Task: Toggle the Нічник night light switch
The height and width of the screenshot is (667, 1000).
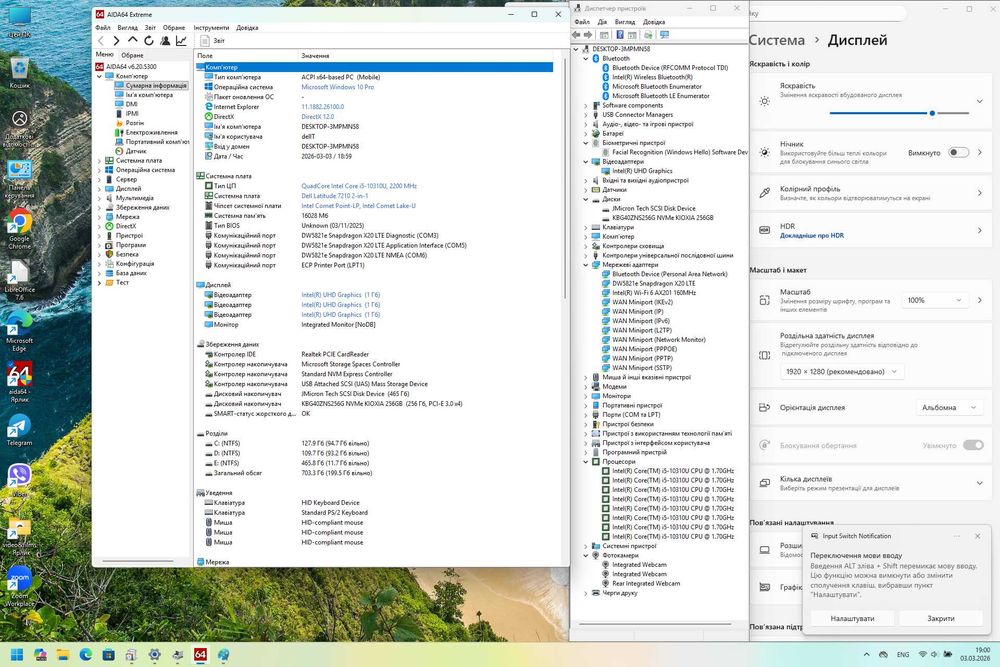Action: (x=958, y=152)
